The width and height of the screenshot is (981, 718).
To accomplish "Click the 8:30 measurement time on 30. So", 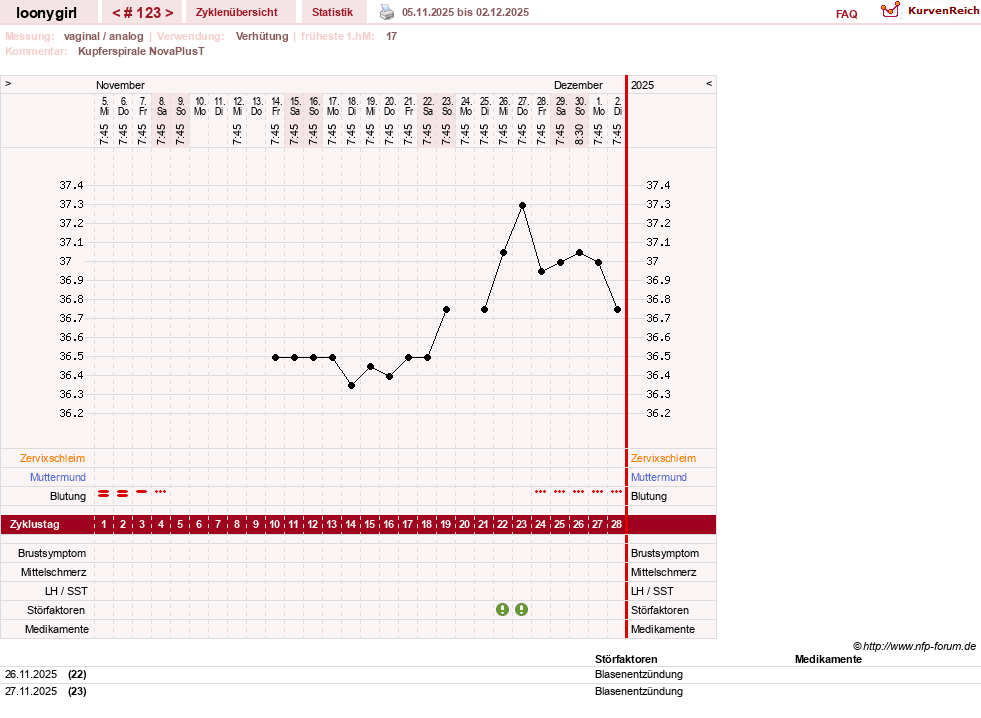I will click(x=580, y=134).
